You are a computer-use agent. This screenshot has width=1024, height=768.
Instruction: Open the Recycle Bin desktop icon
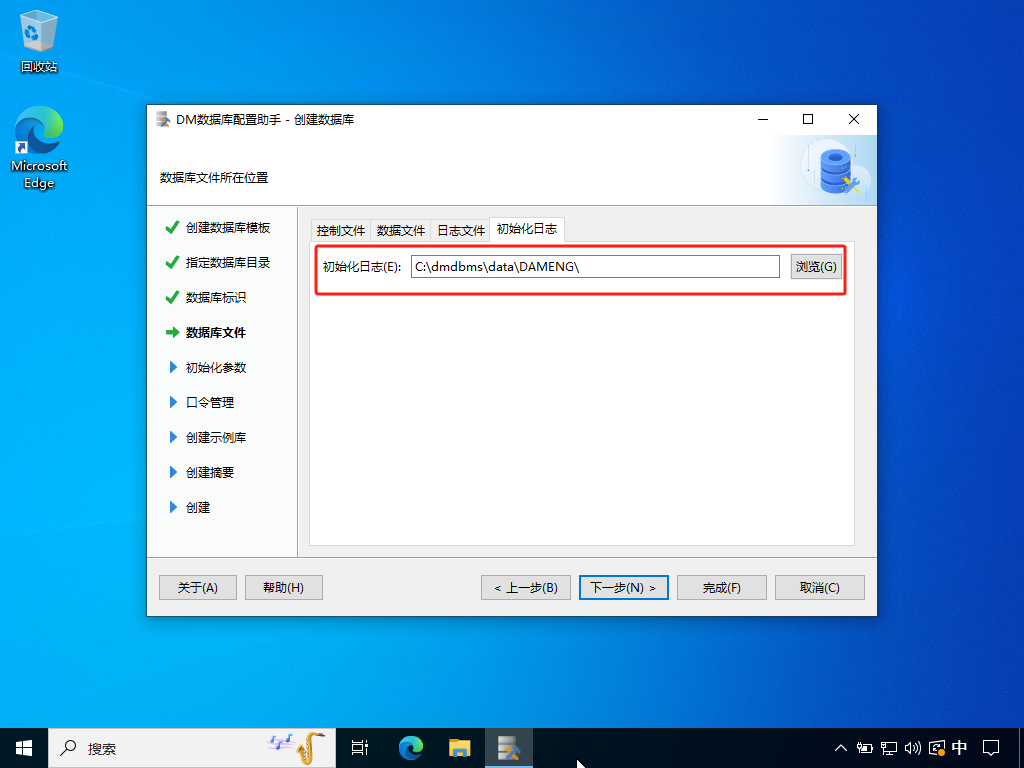[39, 42]
